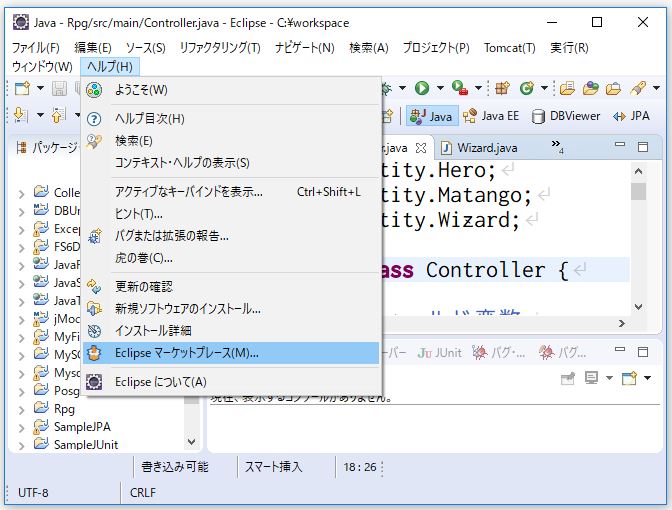Screen dimensions: 672x510
Task: Open the last バグ view tab
Action: pyautogui.click(x=563, y=353)
